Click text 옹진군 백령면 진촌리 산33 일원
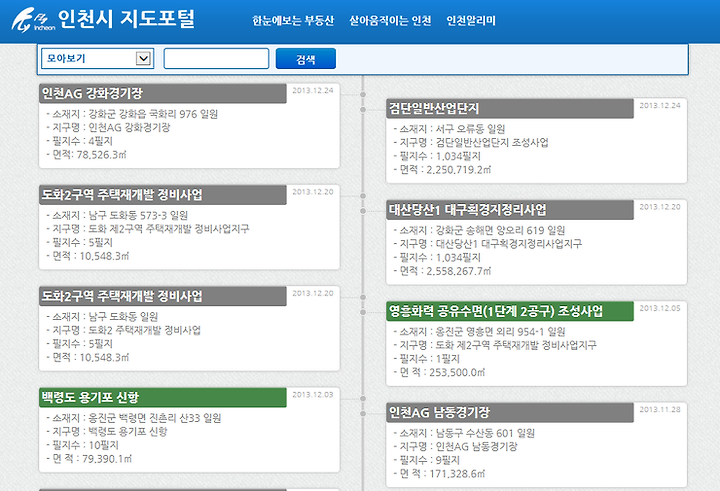Screen dimensions: 720x491 coord(155,418)
